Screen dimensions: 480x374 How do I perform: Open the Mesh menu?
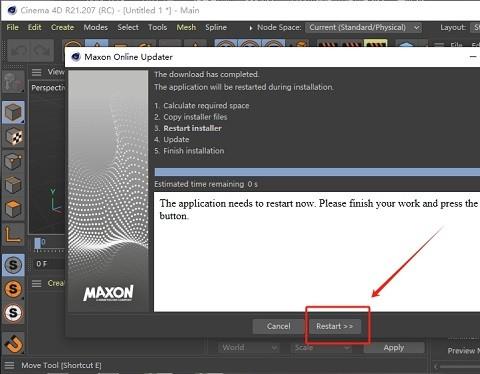pyautogui.click(x=186, y=27)
